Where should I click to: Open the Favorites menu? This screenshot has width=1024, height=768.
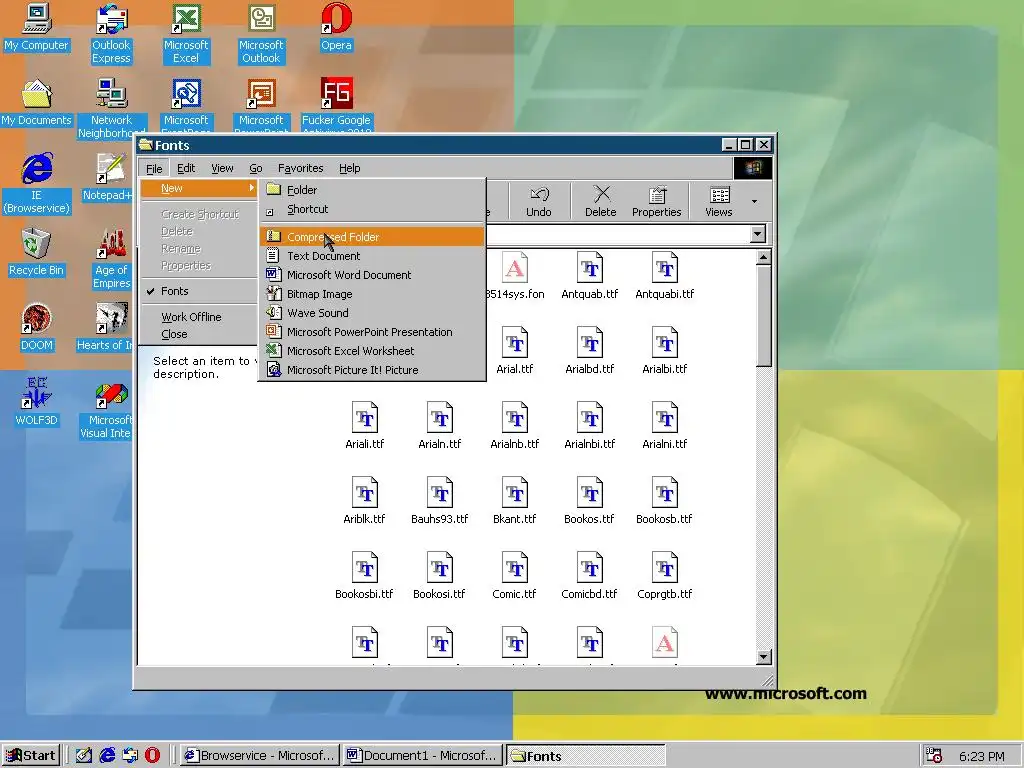click(x=300, y=168)
